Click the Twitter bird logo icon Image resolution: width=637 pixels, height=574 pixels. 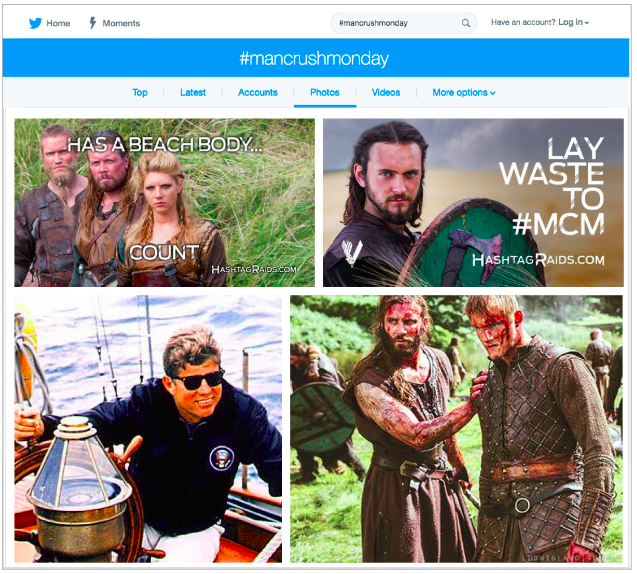[x=35, y=23]
